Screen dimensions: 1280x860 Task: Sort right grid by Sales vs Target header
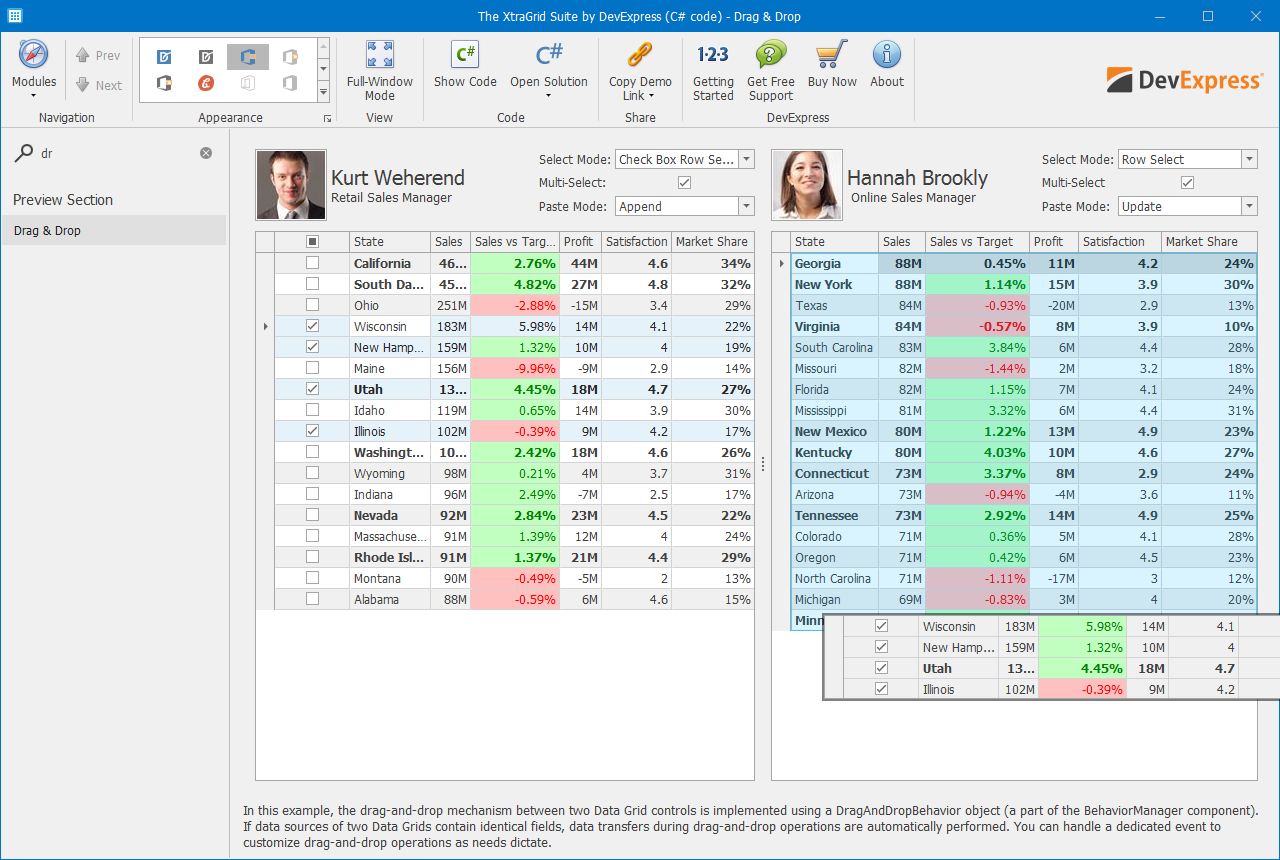977,242
